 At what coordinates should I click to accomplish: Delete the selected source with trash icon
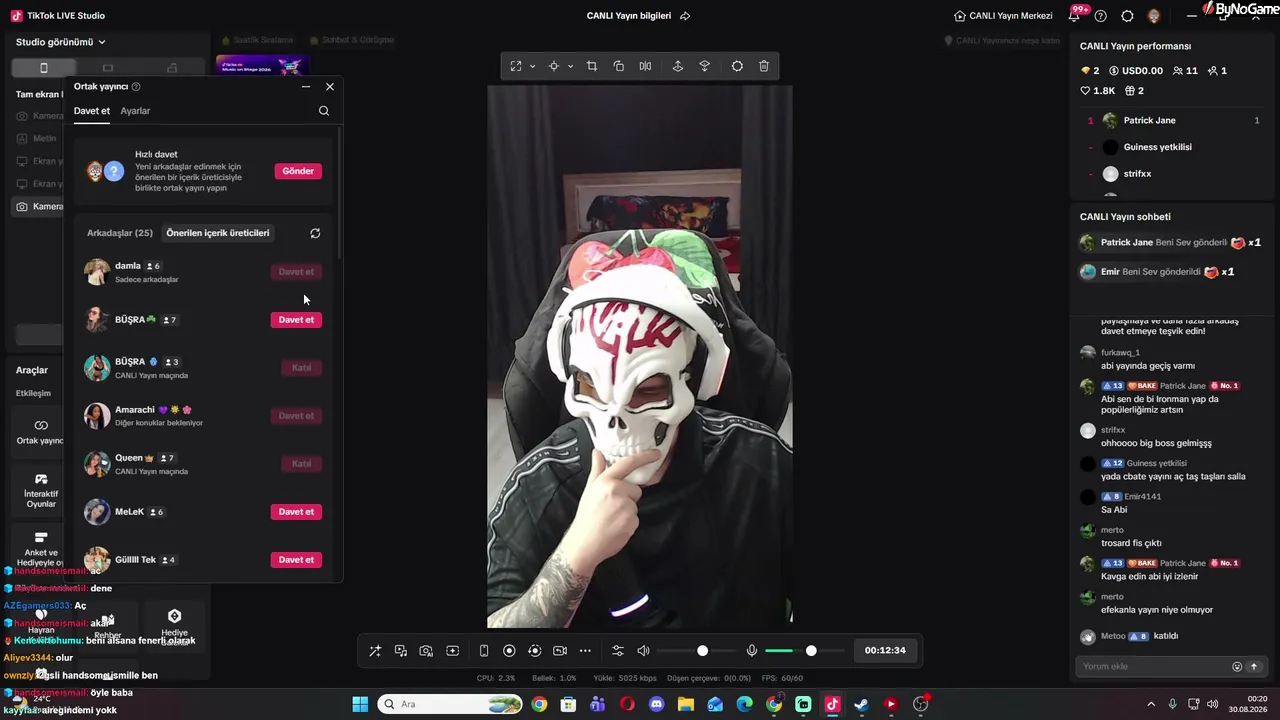tap(764, 66)
